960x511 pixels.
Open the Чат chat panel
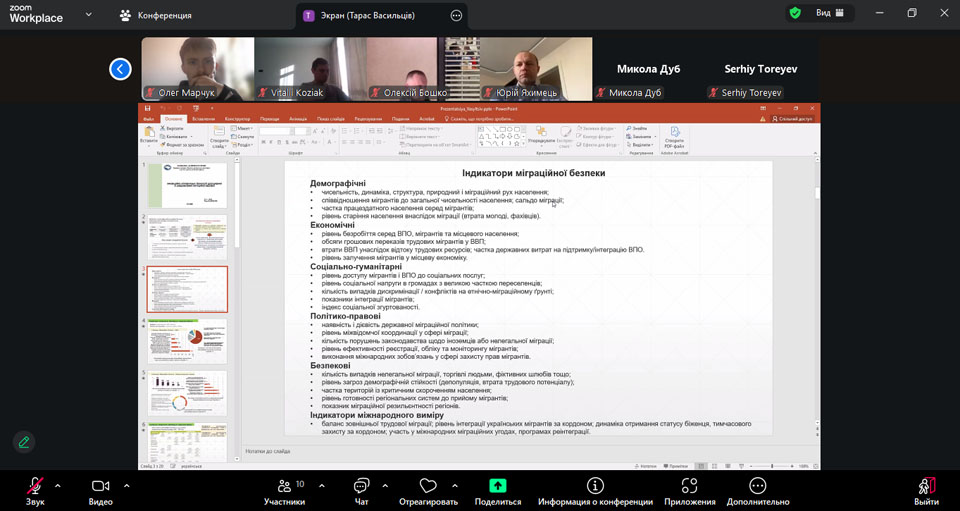[362, 487]
